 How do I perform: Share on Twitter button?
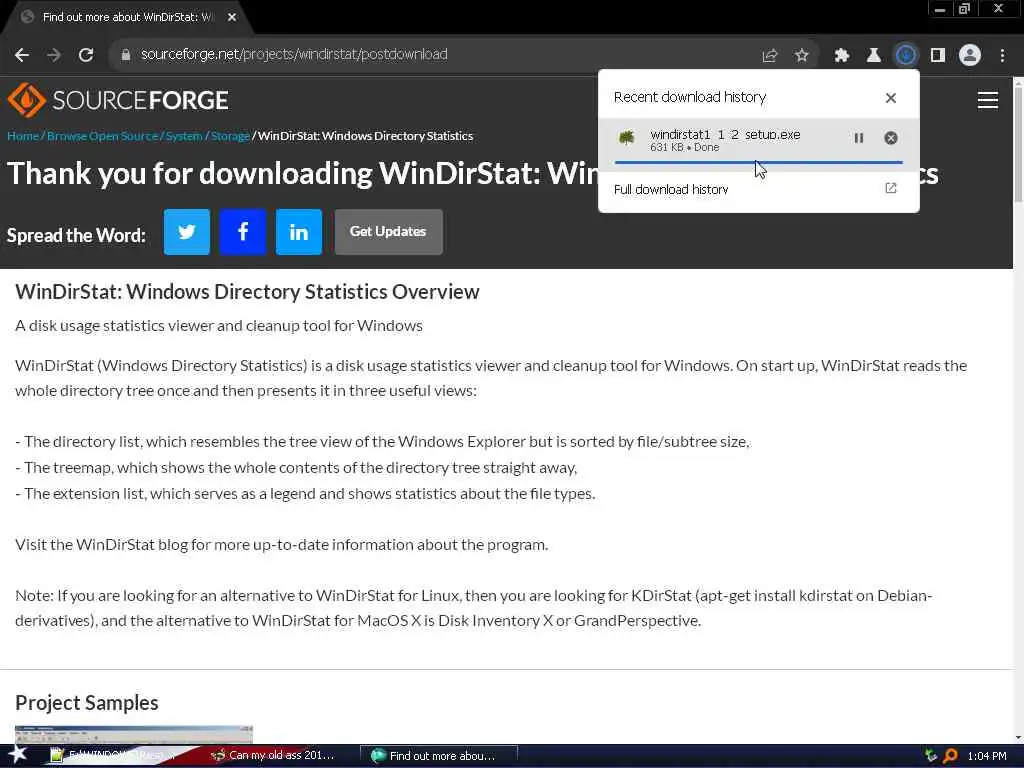pos(187,232)
